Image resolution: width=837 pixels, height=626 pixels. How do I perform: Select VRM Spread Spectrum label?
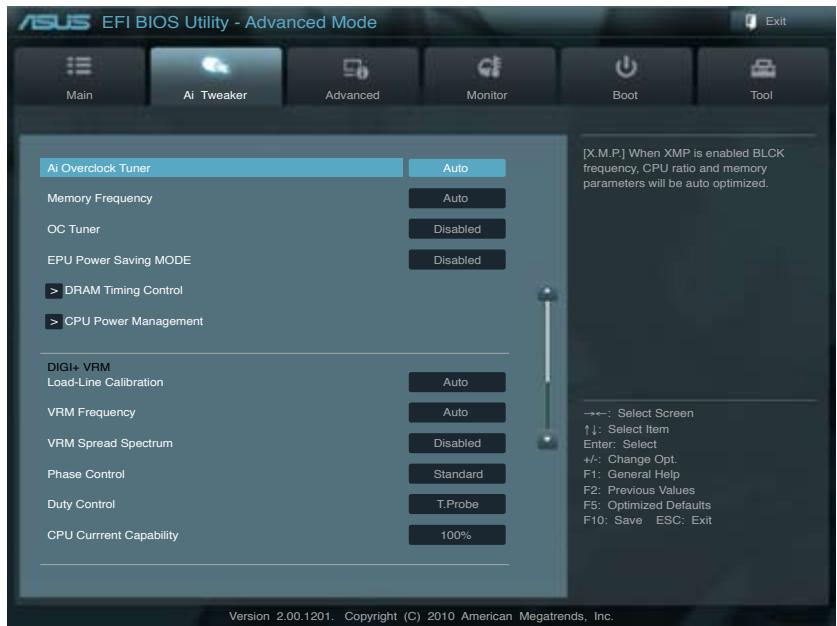coord(110,443)
